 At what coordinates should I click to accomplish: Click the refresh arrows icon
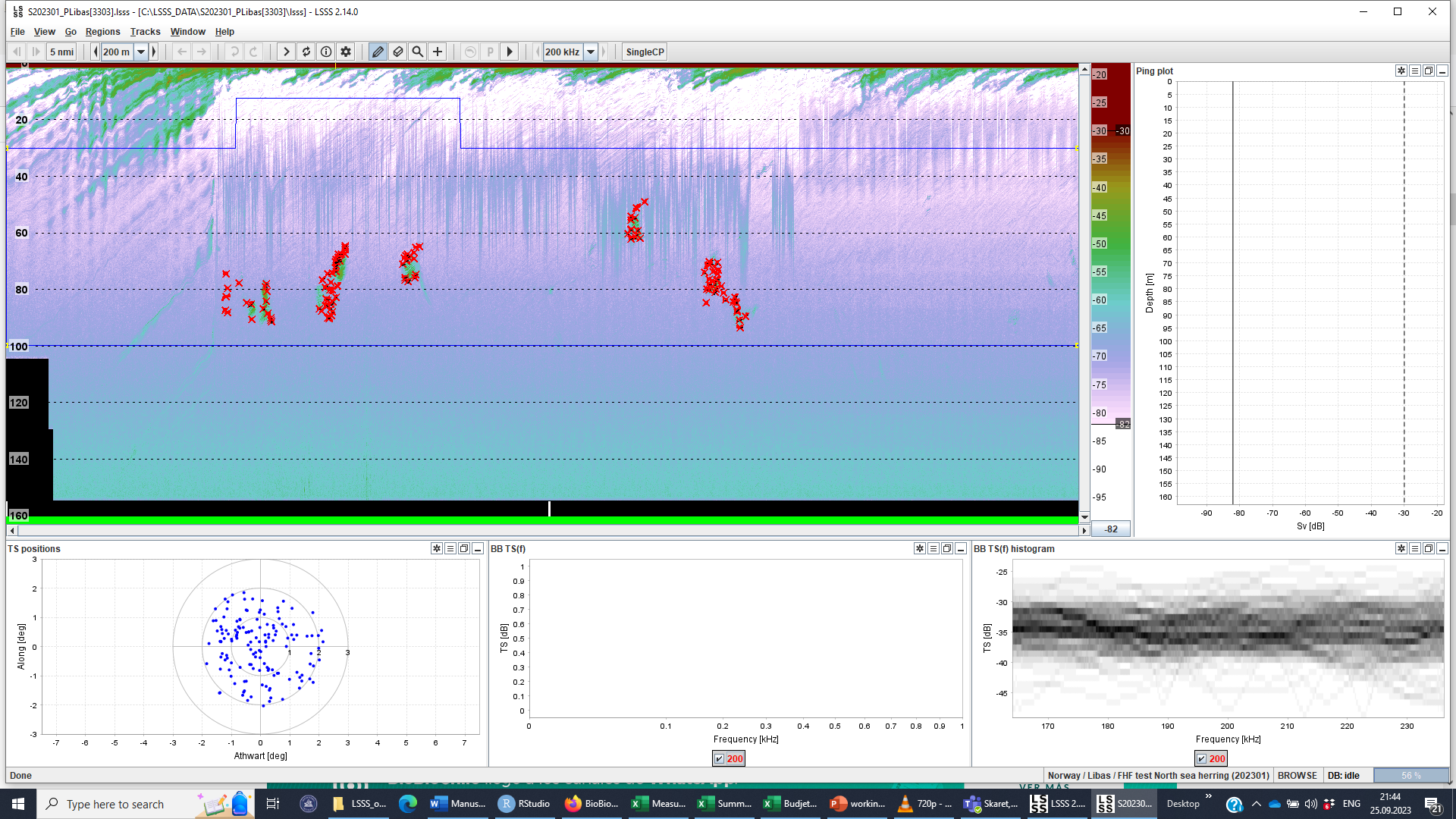[306, 52]
